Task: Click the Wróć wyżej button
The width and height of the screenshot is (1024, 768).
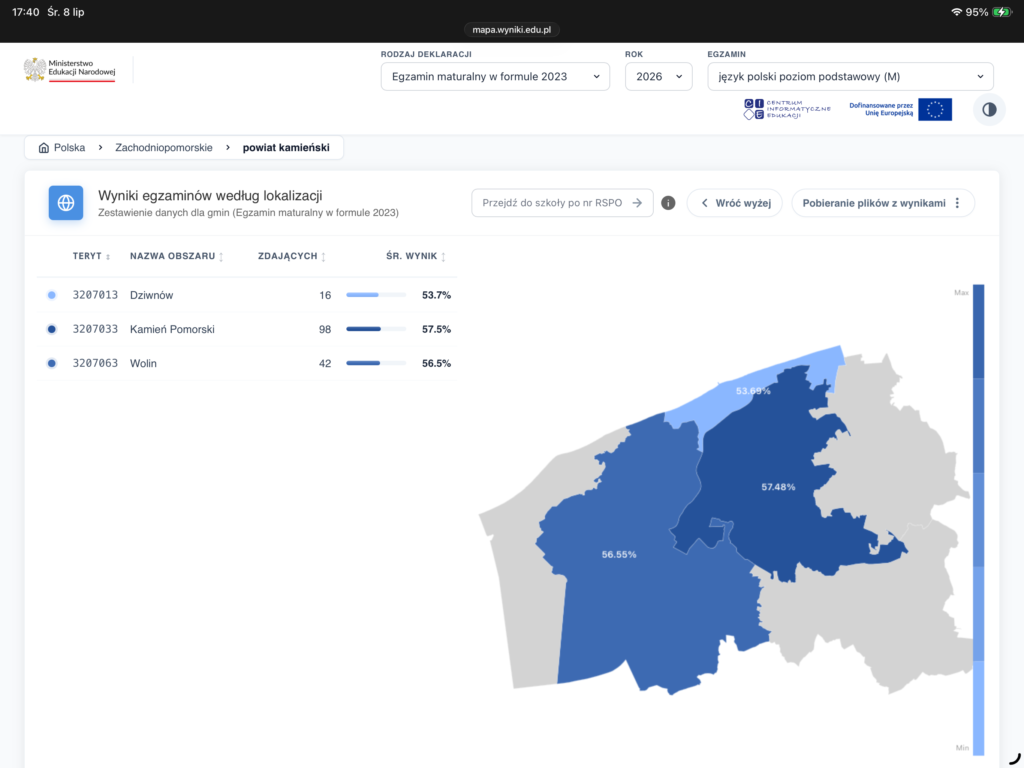Action: click(735, 203)
